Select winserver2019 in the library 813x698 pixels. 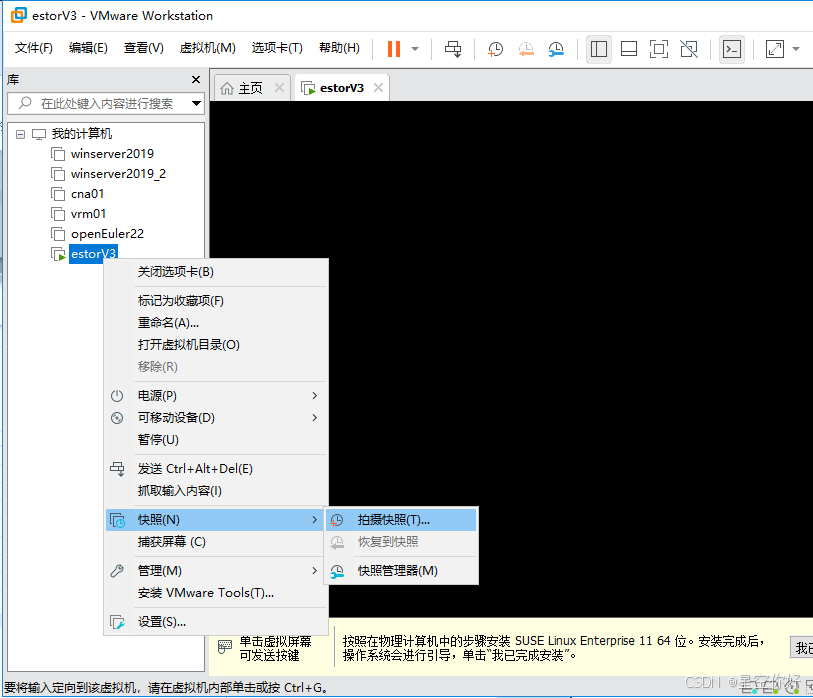[112, 153]
